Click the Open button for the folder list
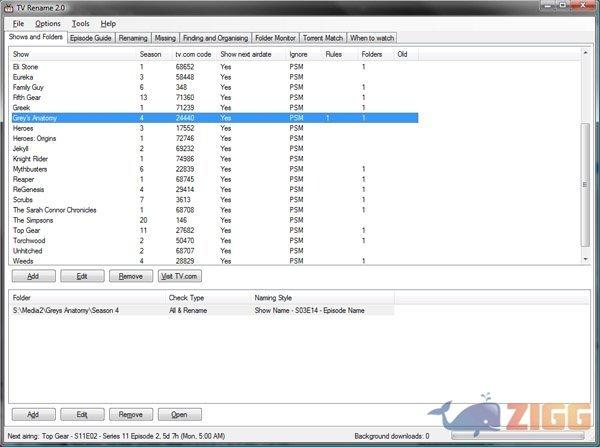This screenshot has height=447, width=600. pyautogui.click(x=179, y=414)
